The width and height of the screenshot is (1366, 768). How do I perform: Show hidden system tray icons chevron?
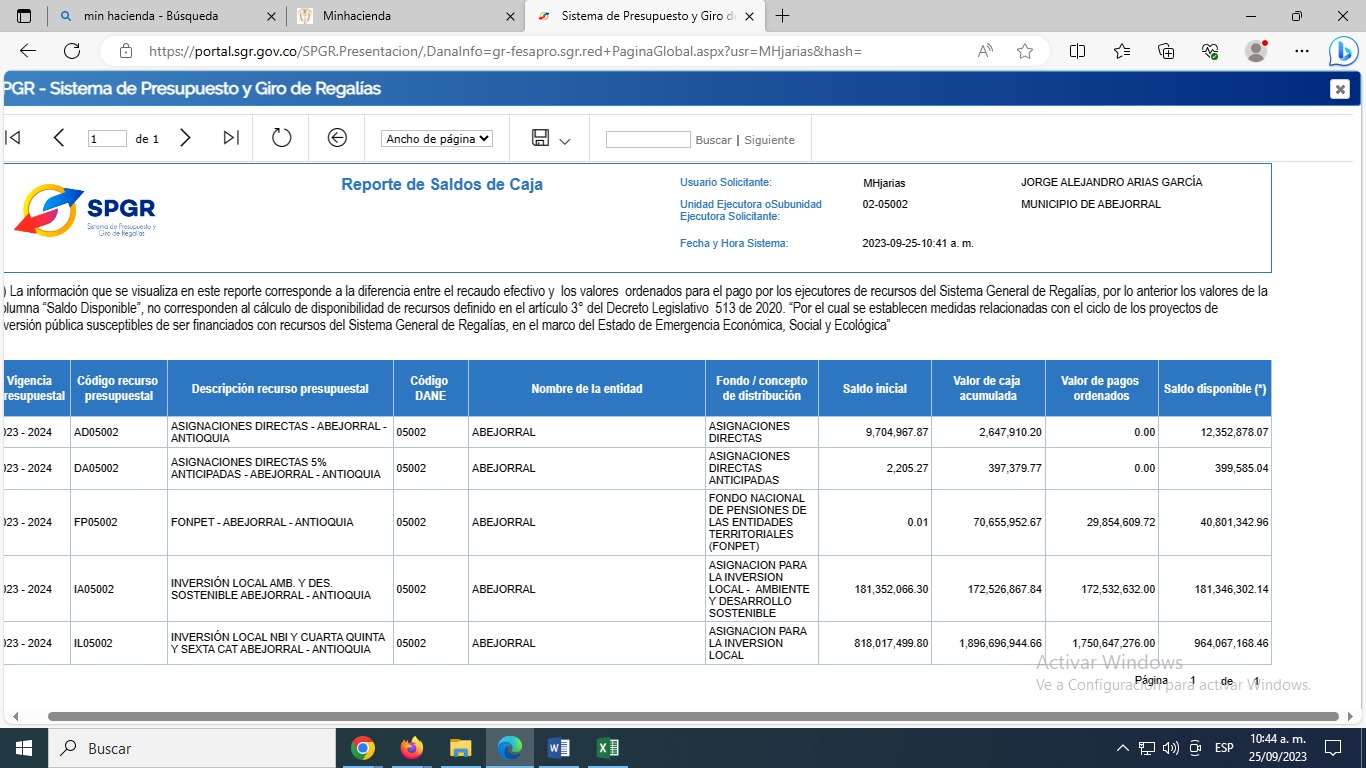pos(1122,748)
